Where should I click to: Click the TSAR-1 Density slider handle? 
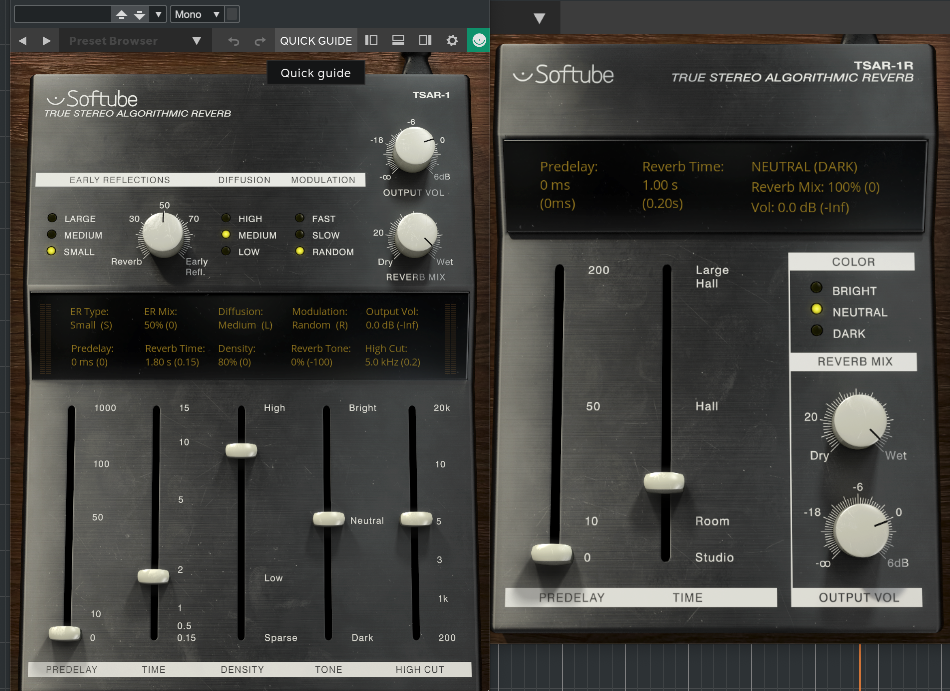point(242,451)
